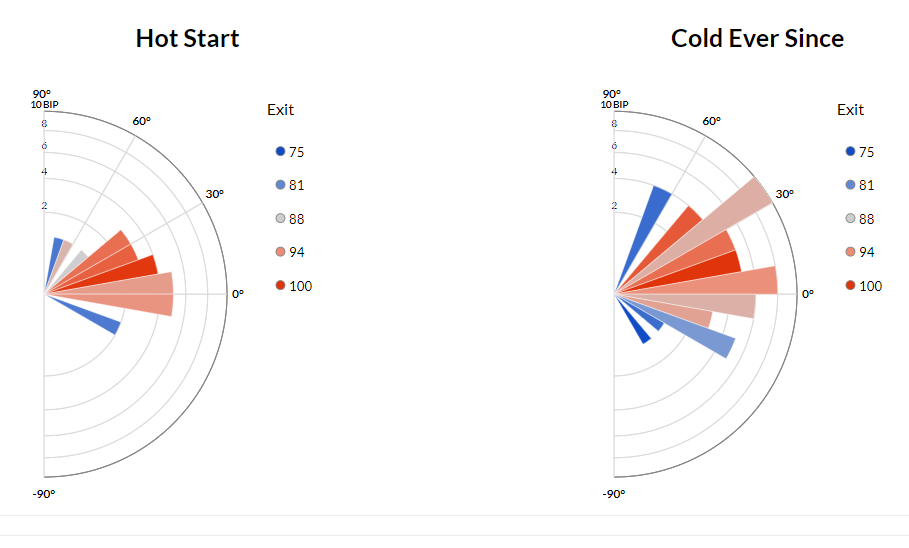Click the Exit legend title in Hot Start

[280, 110]
